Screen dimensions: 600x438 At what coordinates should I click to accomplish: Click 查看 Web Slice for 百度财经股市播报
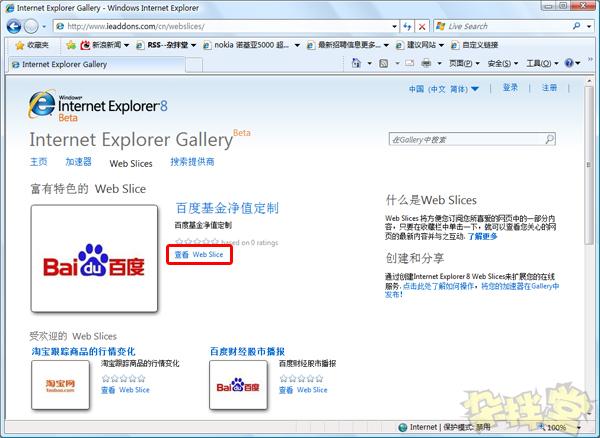coord(303,390)
